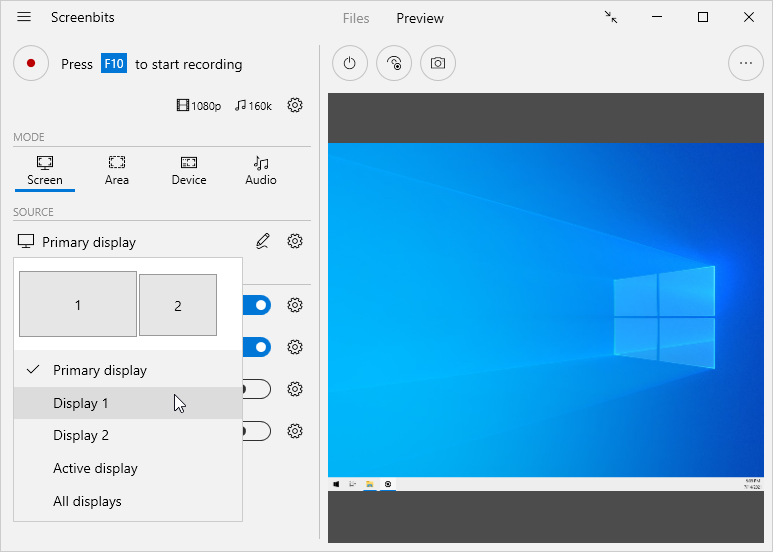
Task: Switch to Area mode
Action: (117, 171)
